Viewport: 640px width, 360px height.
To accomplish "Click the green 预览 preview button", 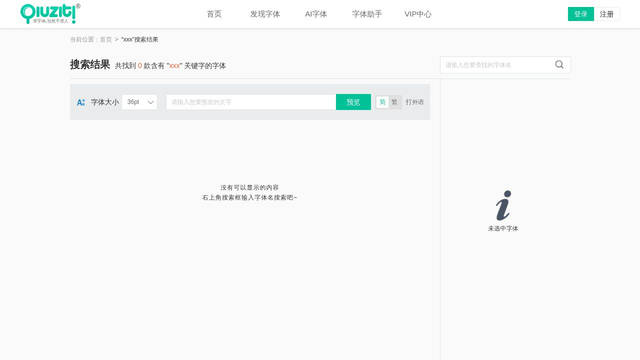I will [353, 102].
